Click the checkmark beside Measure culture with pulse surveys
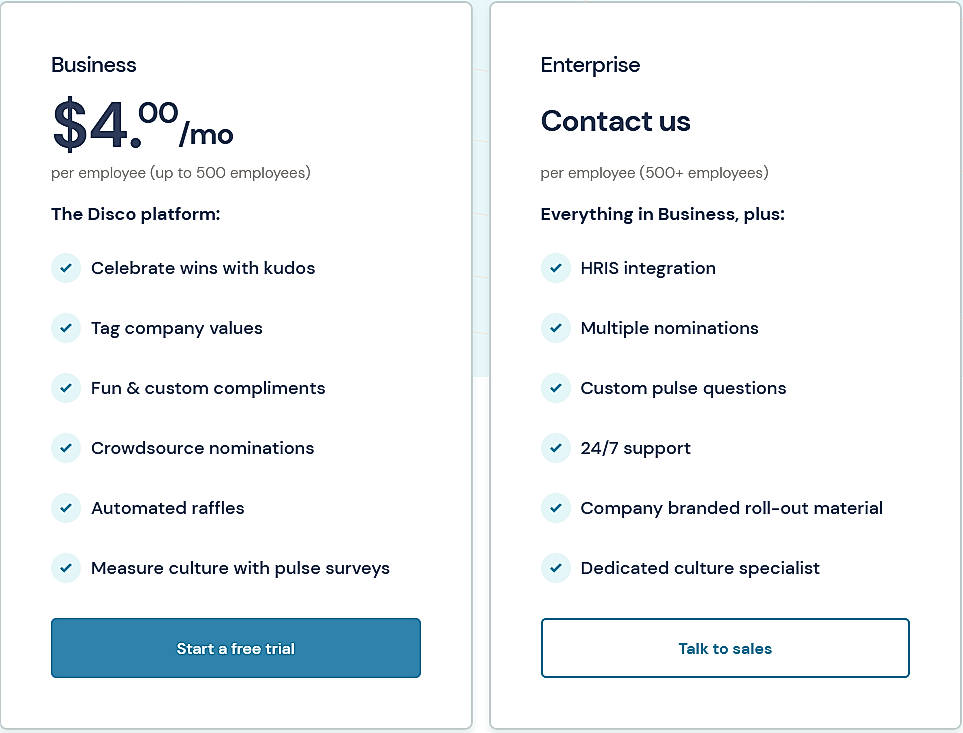The width and height of the screenshot is (963, 733). tap(66, 568)
